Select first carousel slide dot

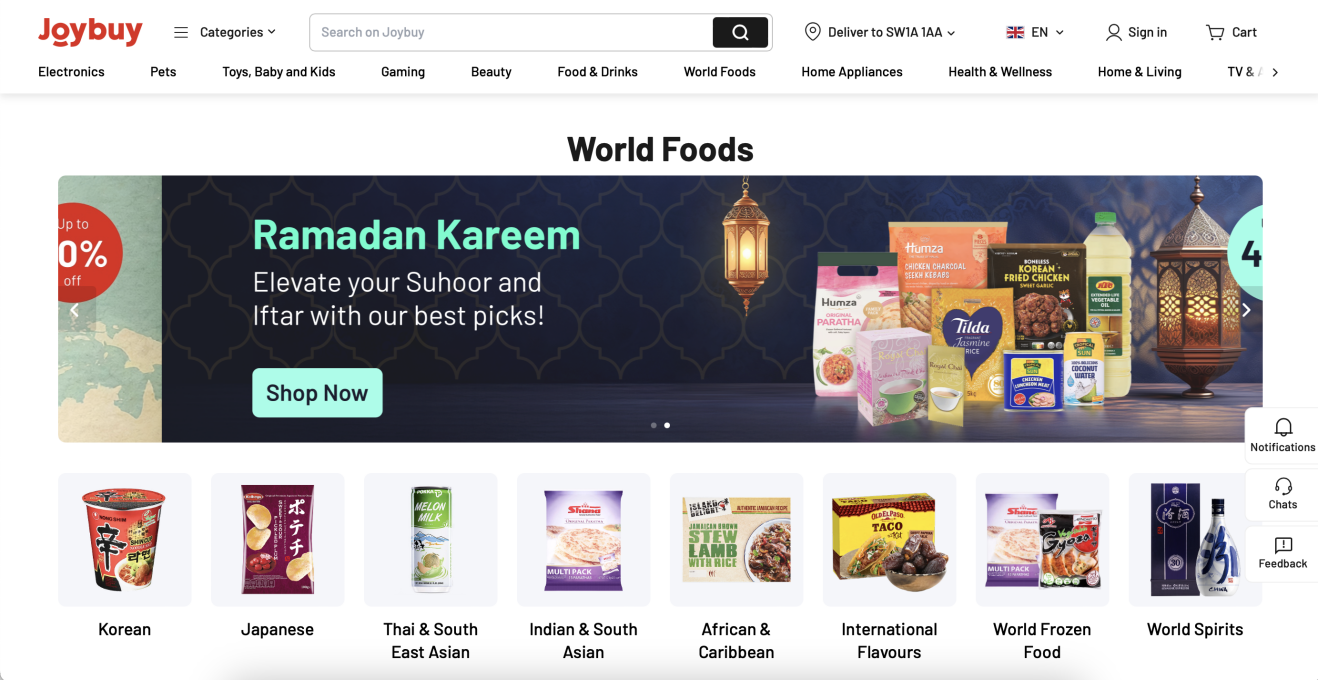pyautogui.click(x=654, y=425)
